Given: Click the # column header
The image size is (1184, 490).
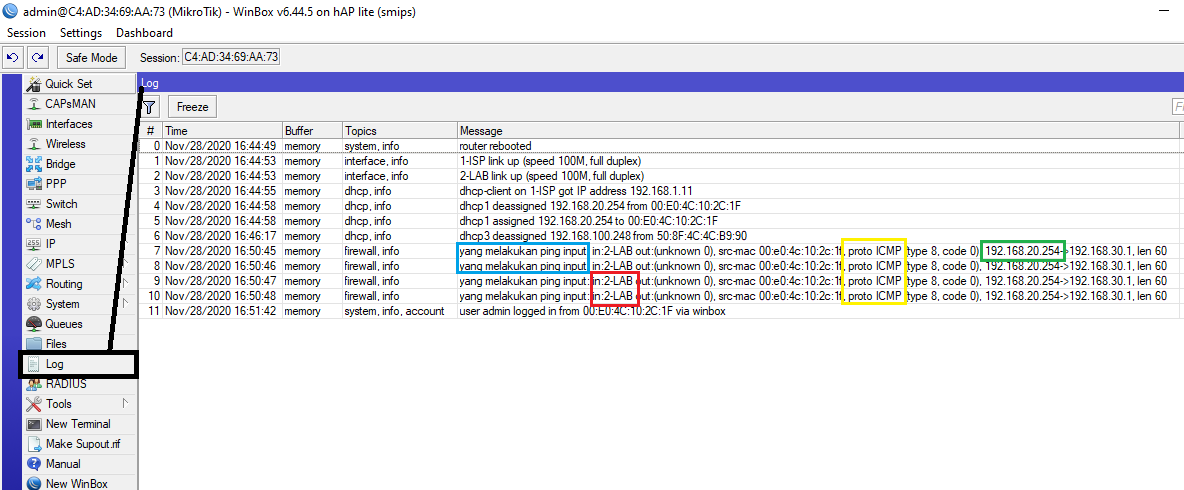Looking at the screenshot, I should click(151, 131).
